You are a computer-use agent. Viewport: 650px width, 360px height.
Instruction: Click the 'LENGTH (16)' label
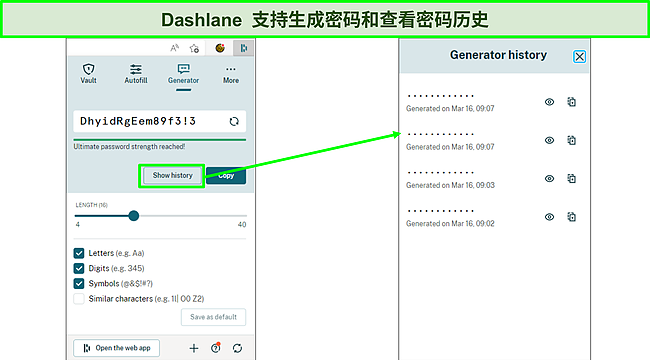pyautogui.click(x=92, y=205)
